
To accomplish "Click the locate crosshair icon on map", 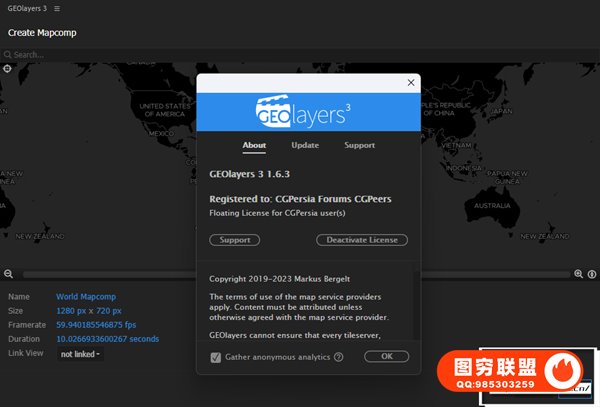I will tap(8, 69).
